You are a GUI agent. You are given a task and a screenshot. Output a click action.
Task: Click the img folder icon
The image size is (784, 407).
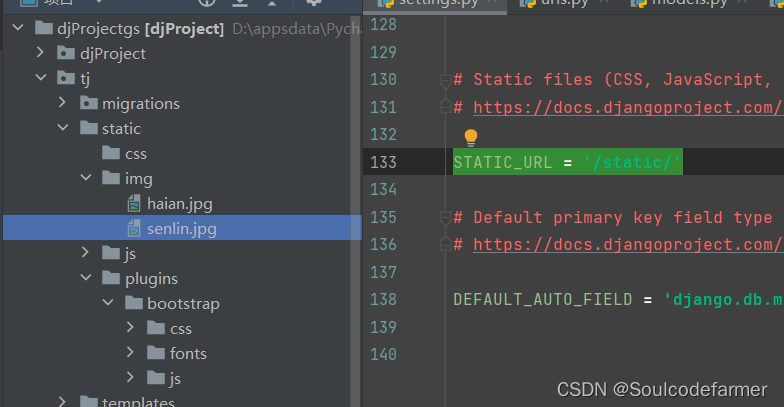click(x=111, y=178)
